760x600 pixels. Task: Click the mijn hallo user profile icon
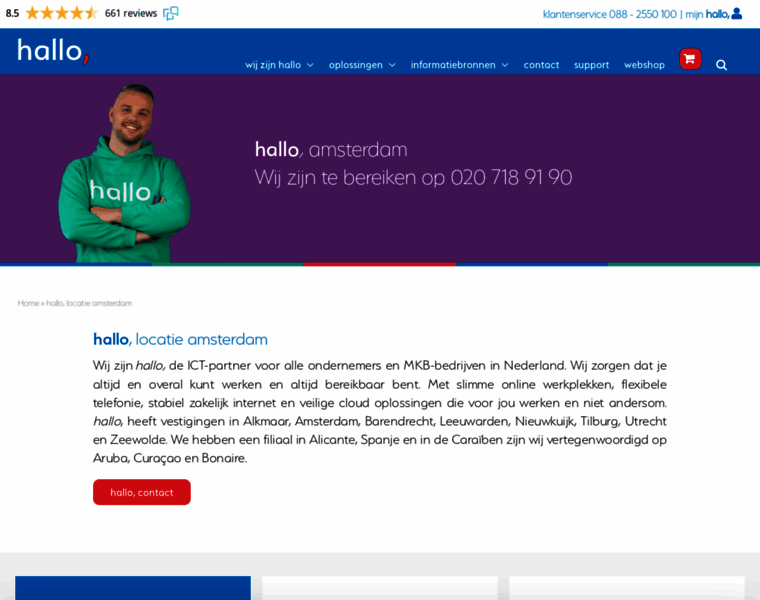737,14
